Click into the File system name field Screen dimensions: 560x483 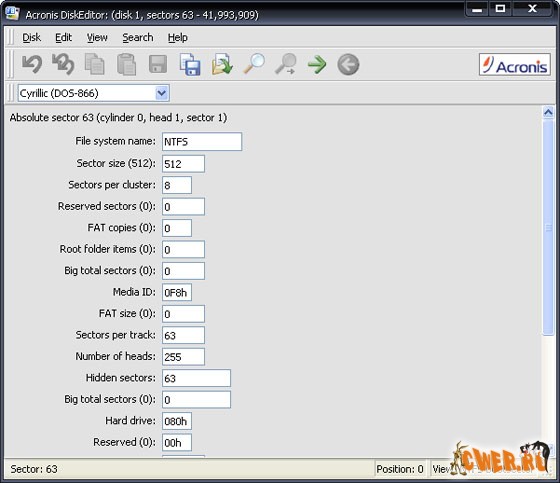202,142
